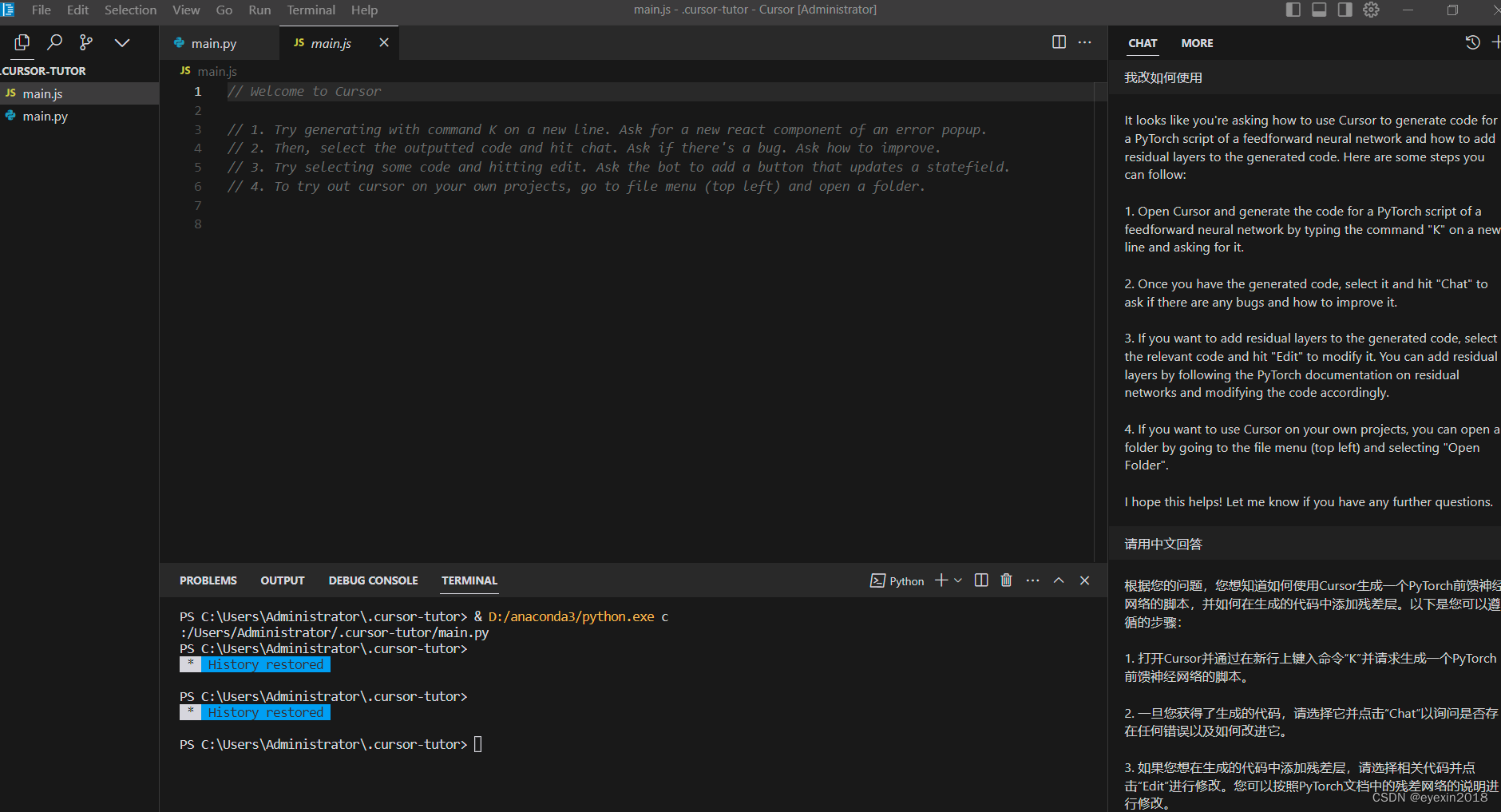This screenshot has height=812, width=1501.
Task: Open the Terminal menu
Action: tap(311, 10)
